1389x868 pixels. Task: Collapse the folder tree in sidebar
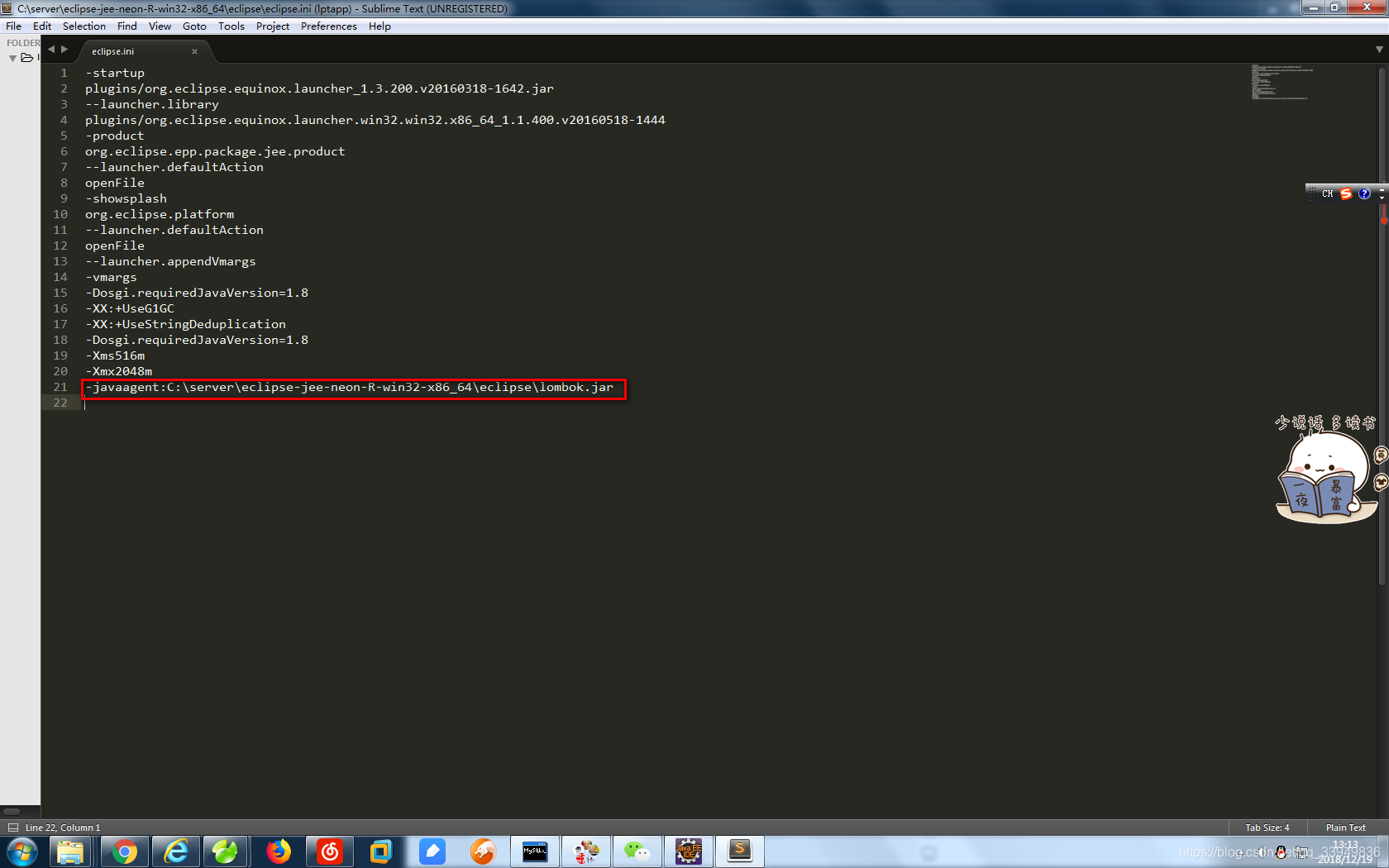coord(12,58)
